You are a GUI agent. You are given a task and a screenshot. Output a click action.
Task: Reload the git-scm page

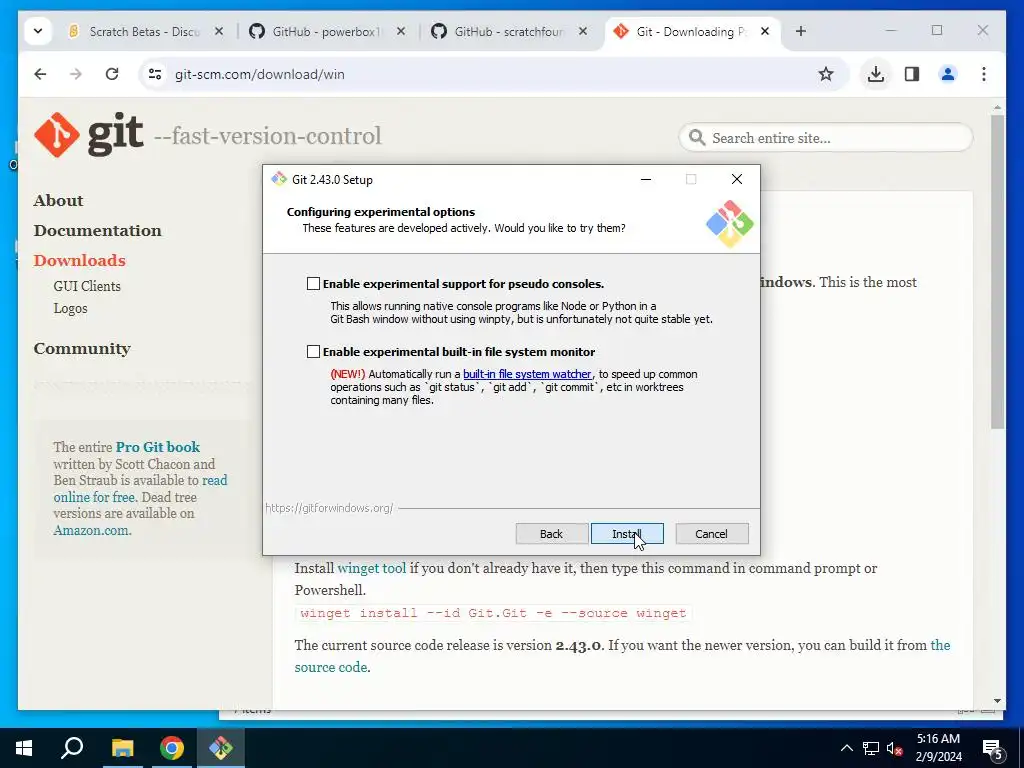[112, 74]
